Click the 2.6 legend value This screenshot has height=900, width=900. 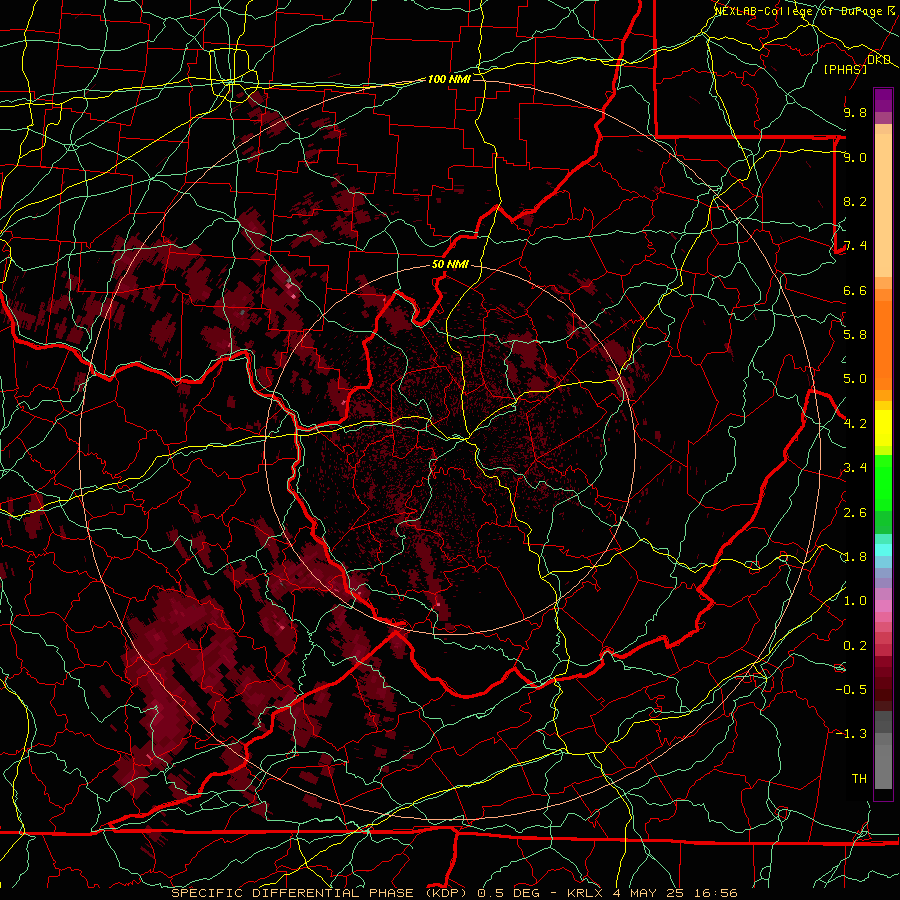click(x=855, y=513)
